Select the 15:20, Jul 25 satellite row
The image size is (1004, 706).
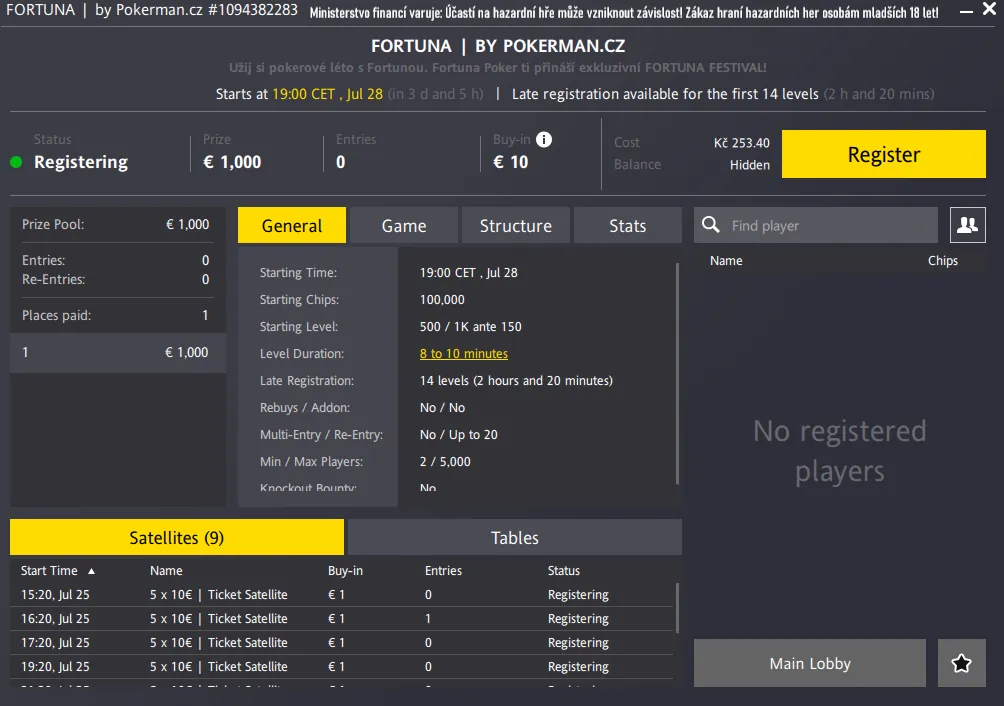[x=342, y=595]
